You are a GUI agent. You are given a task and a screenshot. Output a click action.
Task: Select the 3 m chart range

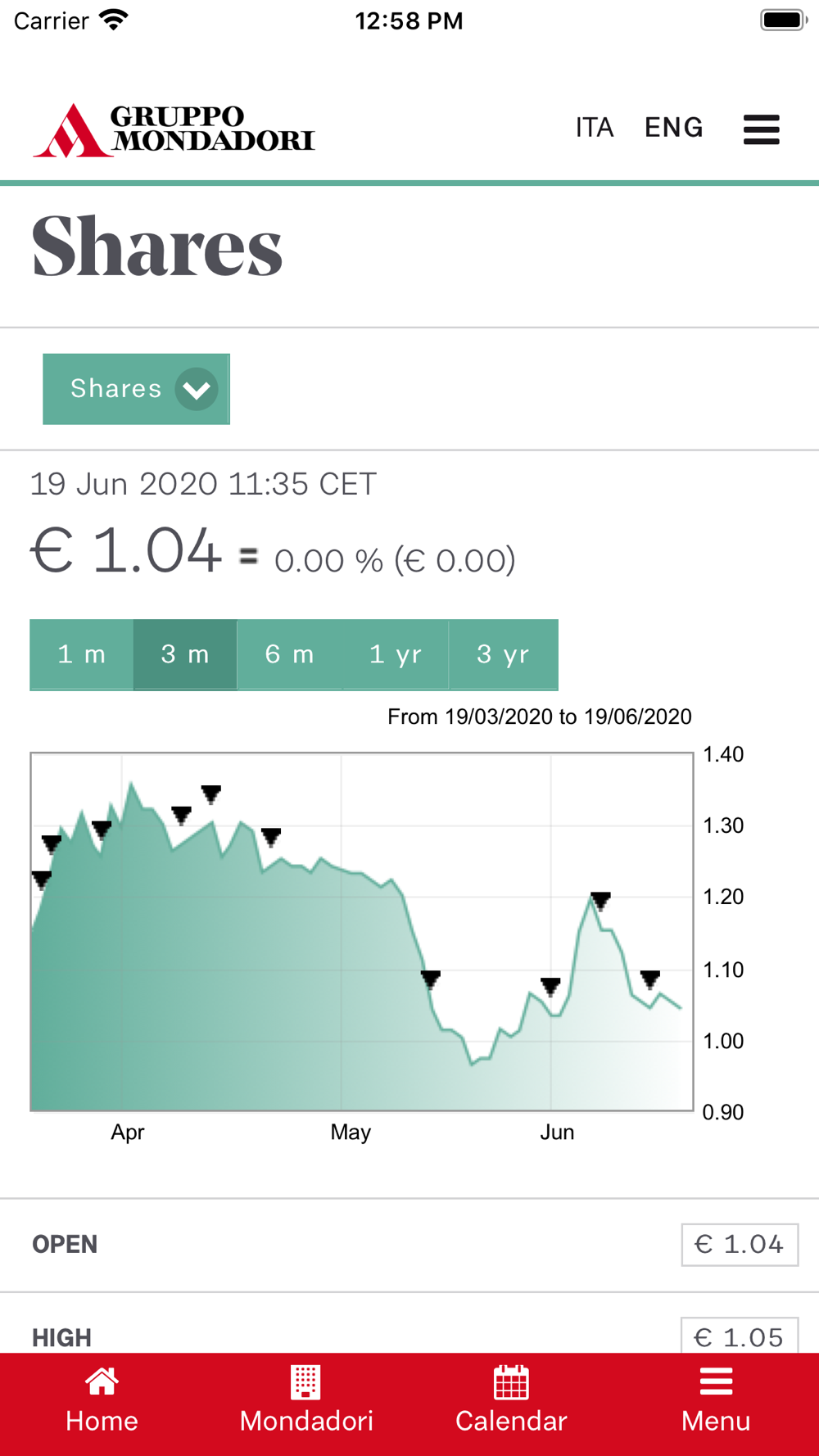coord(185,654)
